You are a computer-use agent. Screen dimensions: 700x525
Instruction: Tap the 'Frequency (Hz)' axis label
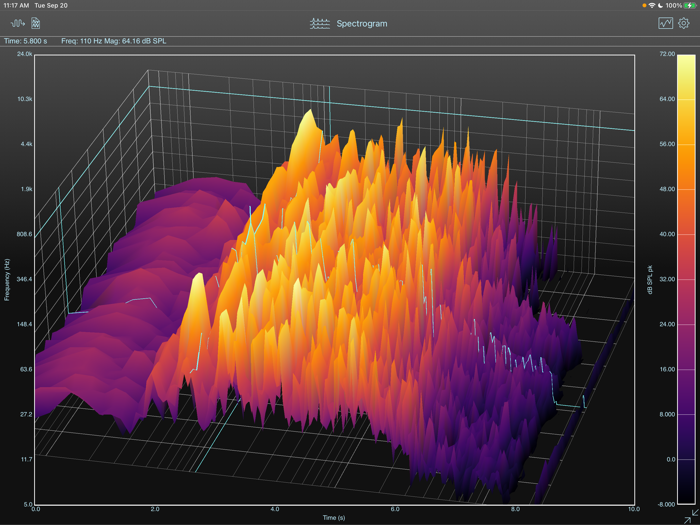click(x=6, y=279)
